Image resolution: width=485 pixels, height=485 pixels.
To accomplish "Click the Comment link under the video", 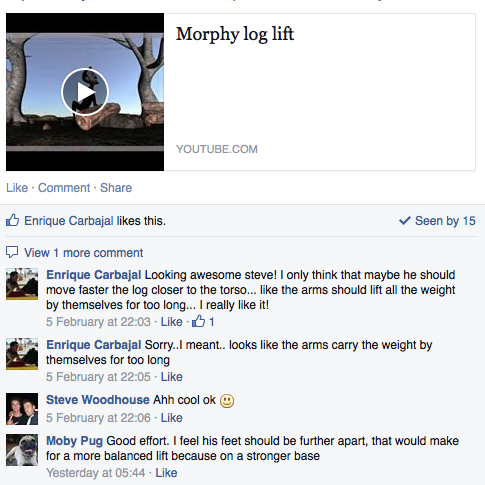I will click(64, 188).
